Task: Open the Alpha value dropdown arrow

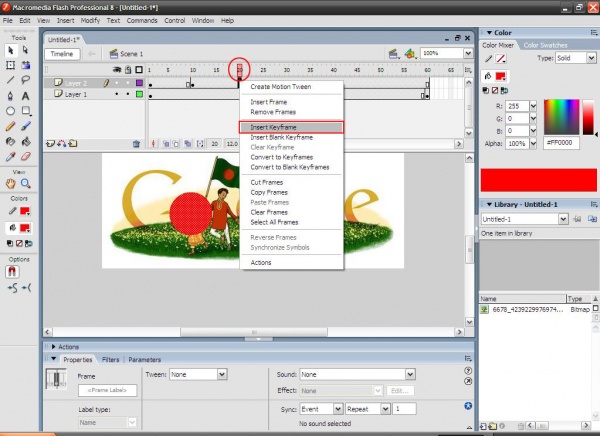Action: tap(533, 144)
